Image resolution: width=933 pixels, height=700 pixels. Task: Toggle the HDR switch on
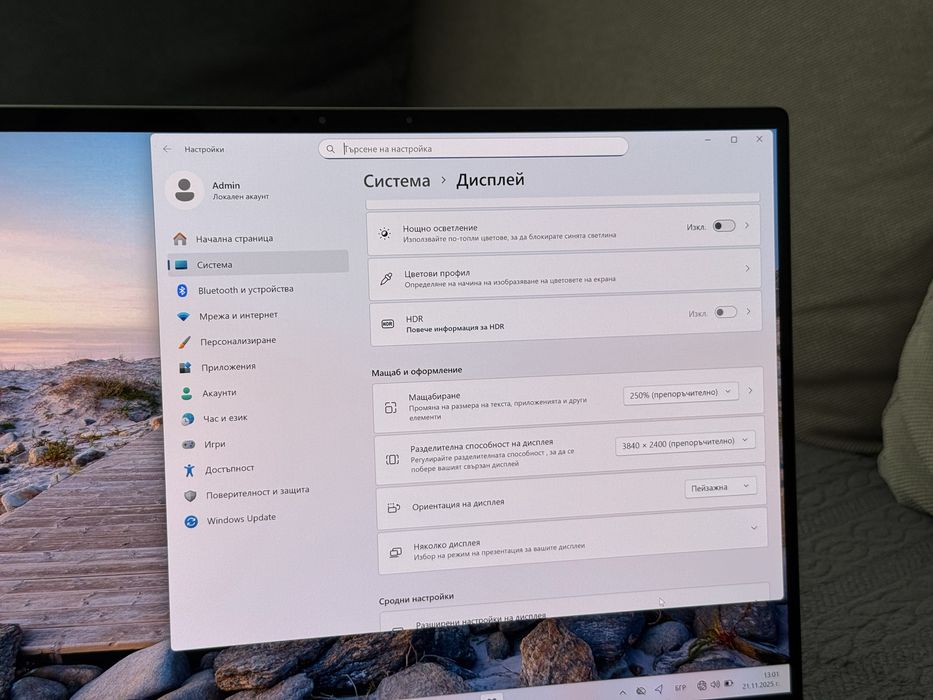726,312
